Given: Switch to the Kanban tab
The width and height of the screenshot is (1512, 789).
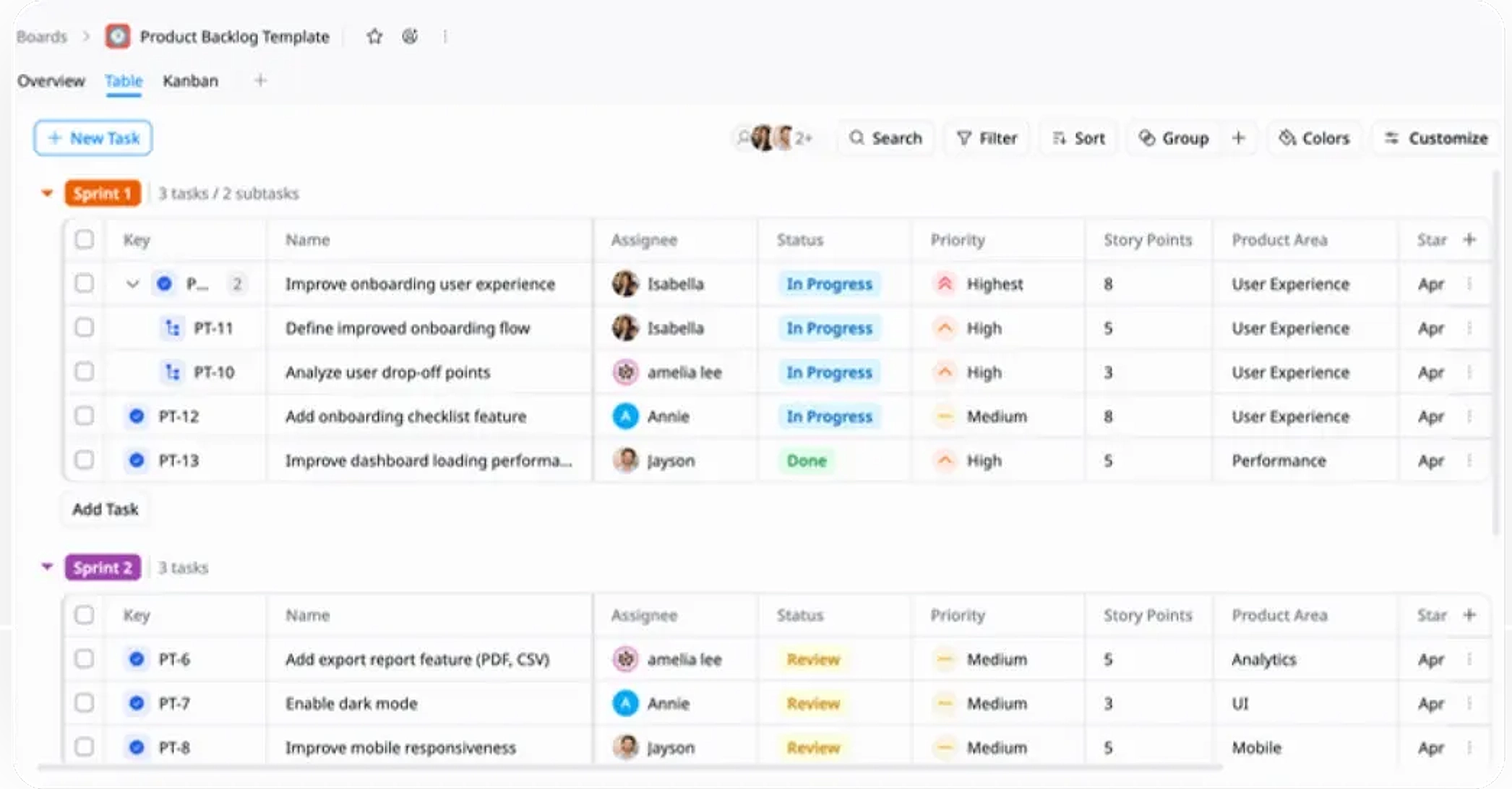Looking at the screenshot, I should point(190,80).
